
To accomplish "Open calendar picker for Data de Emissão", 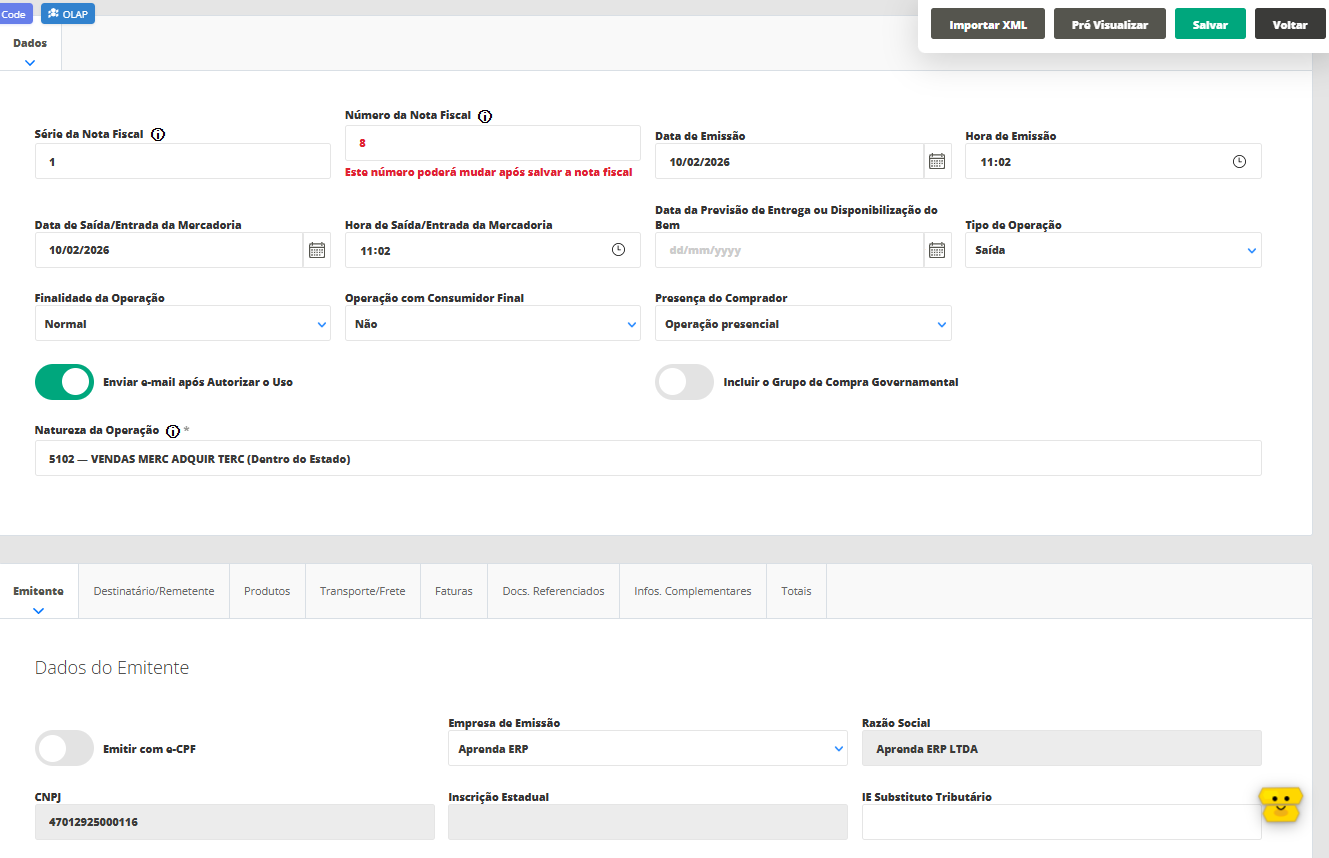I will click(x=937, y=161).
